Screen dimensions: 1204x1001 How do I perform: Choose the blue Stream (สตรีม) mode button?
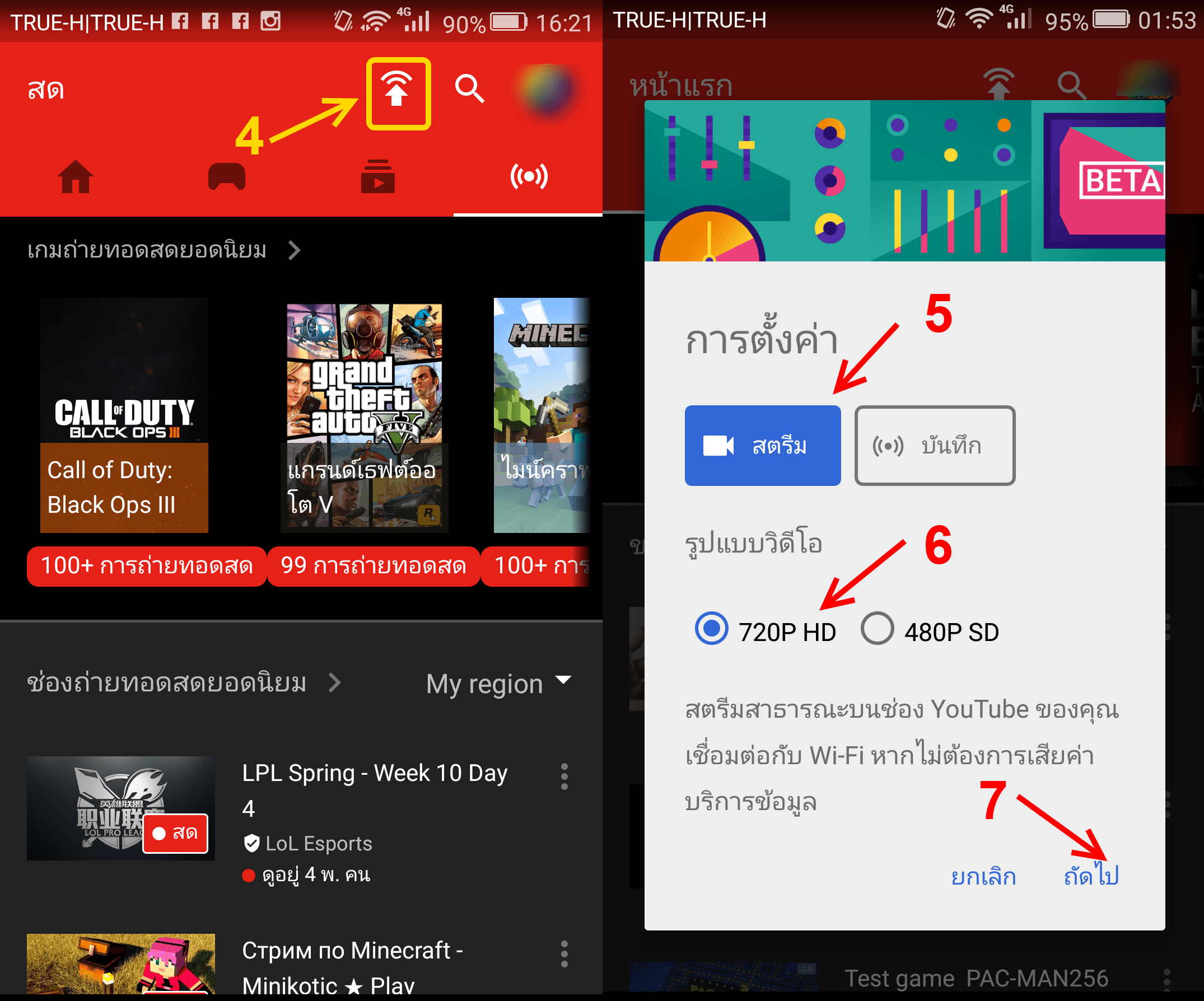coord(762,446)
